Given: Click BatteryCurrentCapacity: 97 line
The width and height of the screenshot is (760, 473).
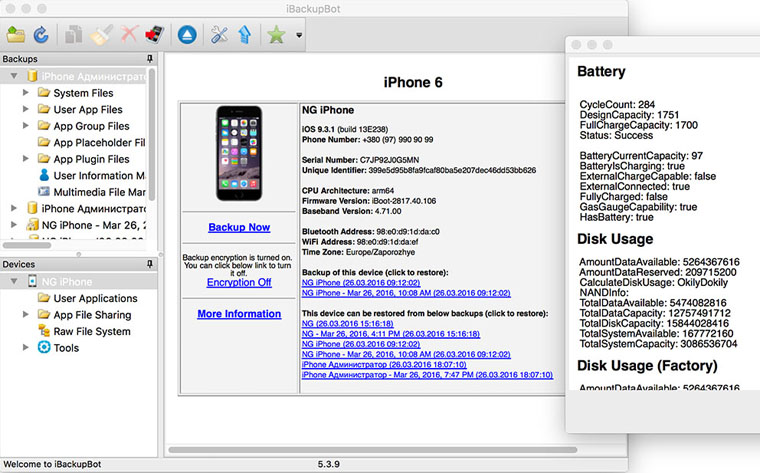Looking at the screenshot, I should point(641,156).
